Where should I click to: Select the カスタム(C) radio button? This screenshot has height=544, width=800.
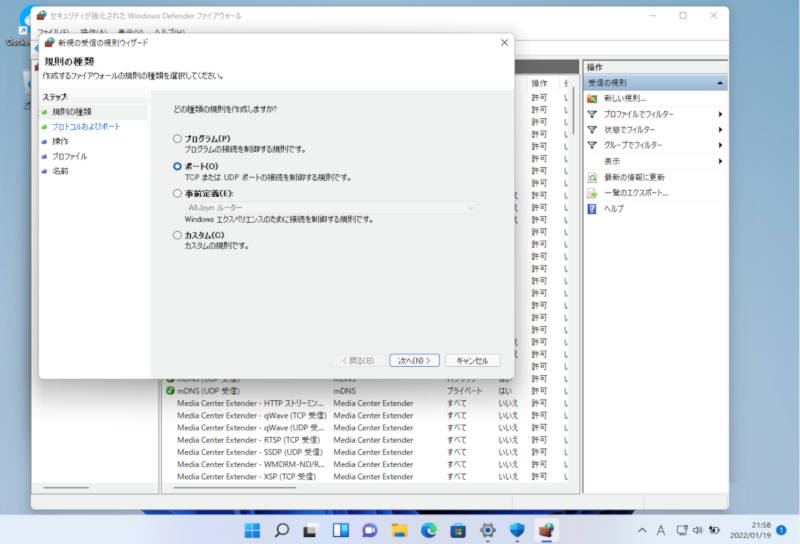pyautogui.click(x=177, y=235)
